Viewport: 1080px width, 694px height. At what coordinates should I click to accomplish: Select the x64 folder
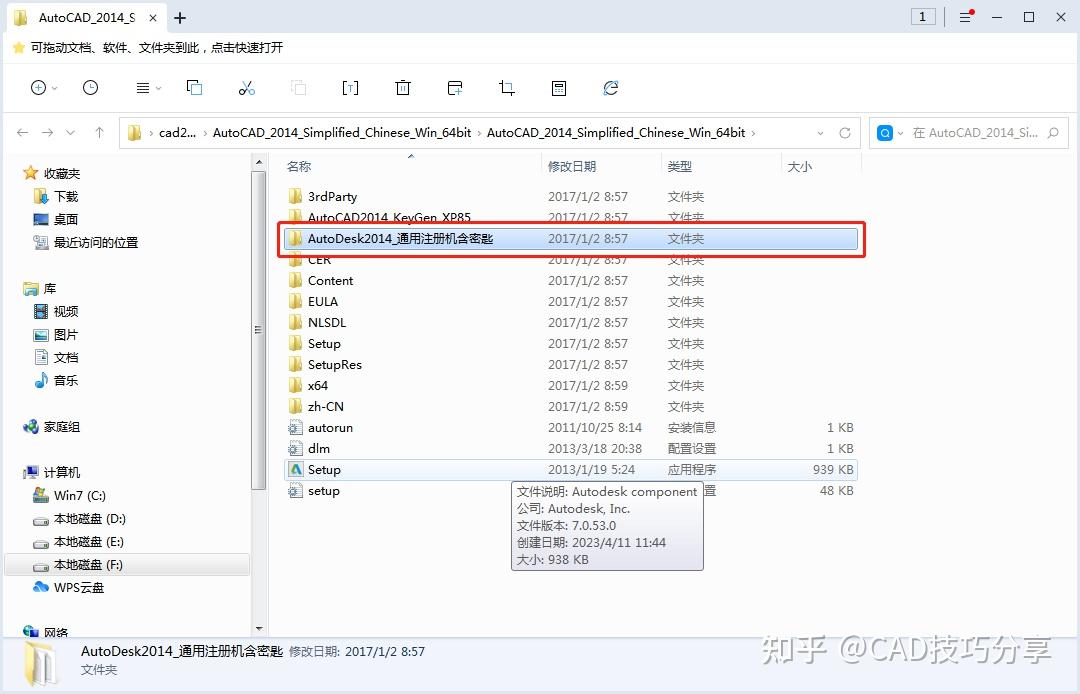tap(570, 386)
